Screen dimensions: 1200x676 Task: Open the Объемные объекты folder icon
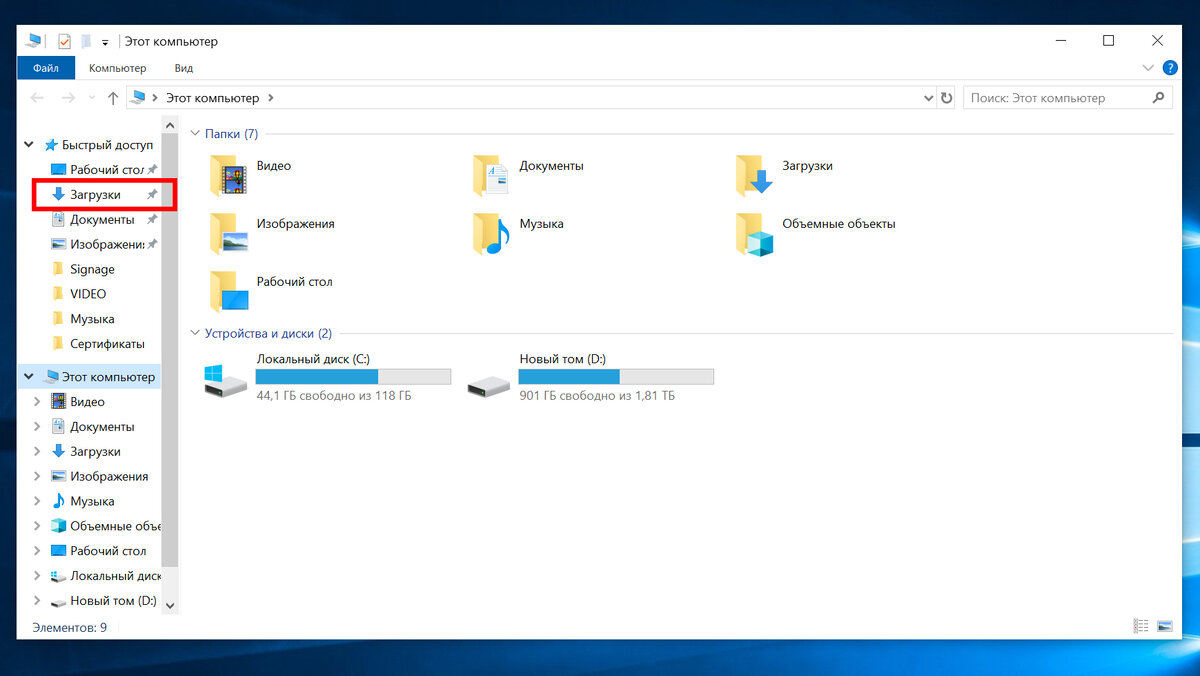click(755, 233)
